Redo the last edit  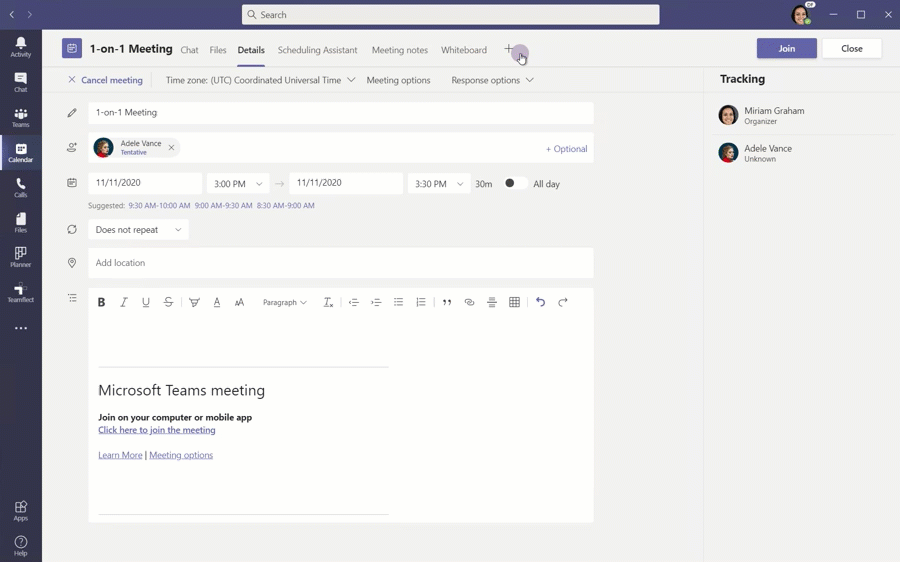(562, 302)
